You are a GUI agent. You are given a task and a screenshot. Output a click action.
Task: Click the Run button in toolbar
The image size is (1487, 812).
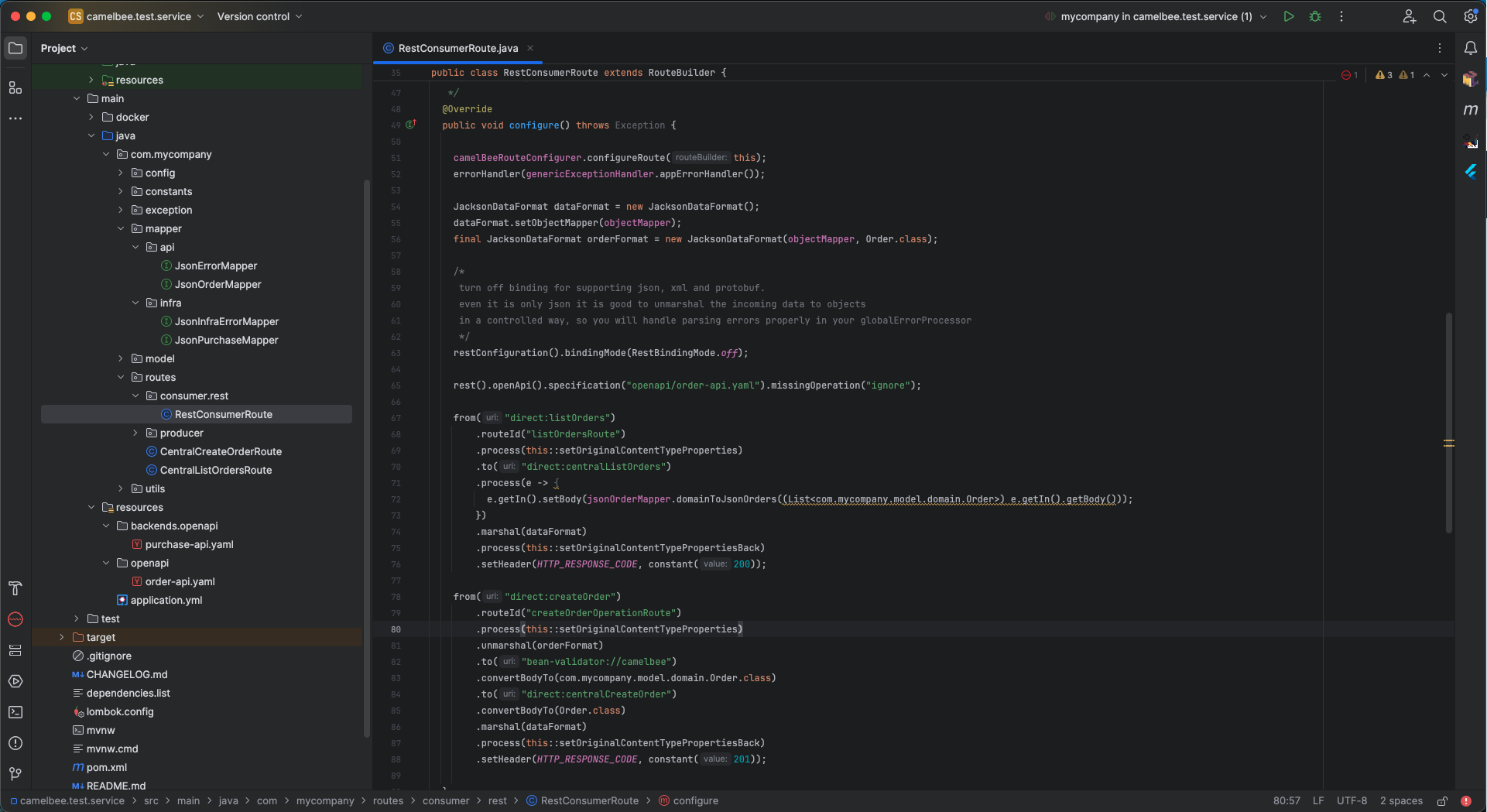point(1289,16)
